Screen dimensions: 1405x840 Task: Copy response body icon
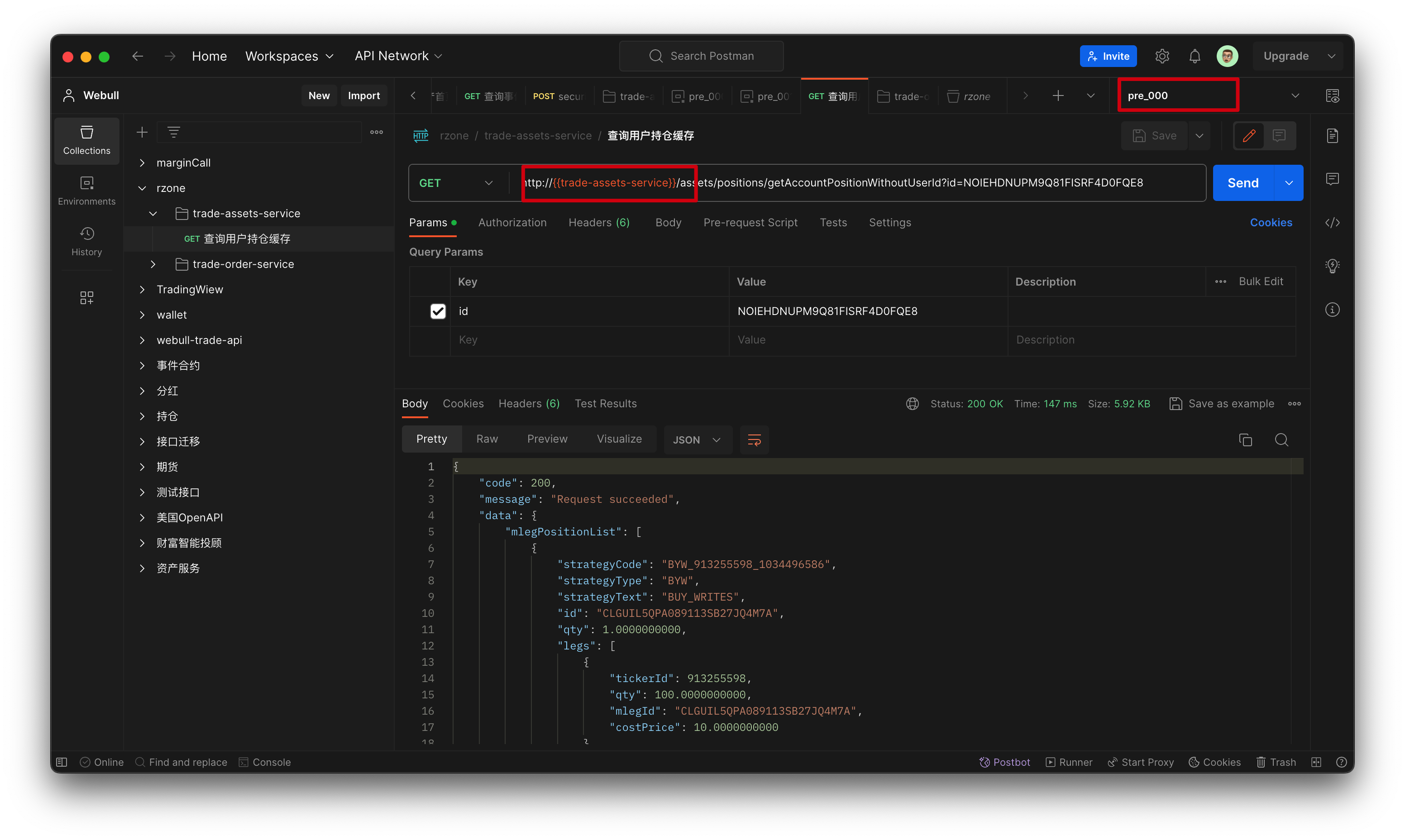pos(1245,440)
